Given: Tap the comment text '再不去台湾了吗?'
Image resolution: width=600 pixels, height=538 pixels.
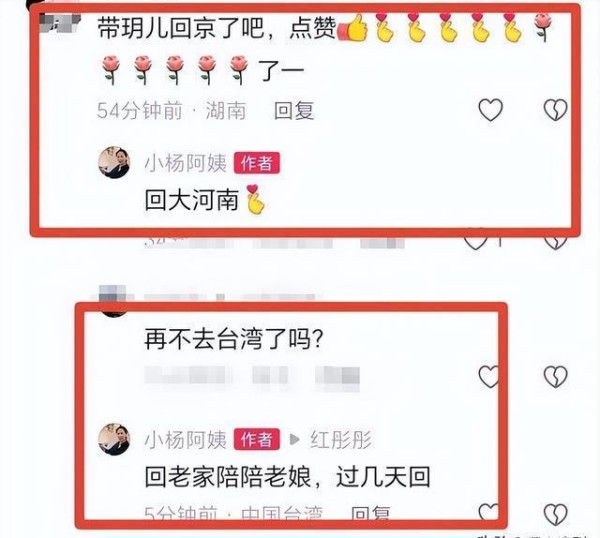Looking at the screenshot, I should (233, 339).
